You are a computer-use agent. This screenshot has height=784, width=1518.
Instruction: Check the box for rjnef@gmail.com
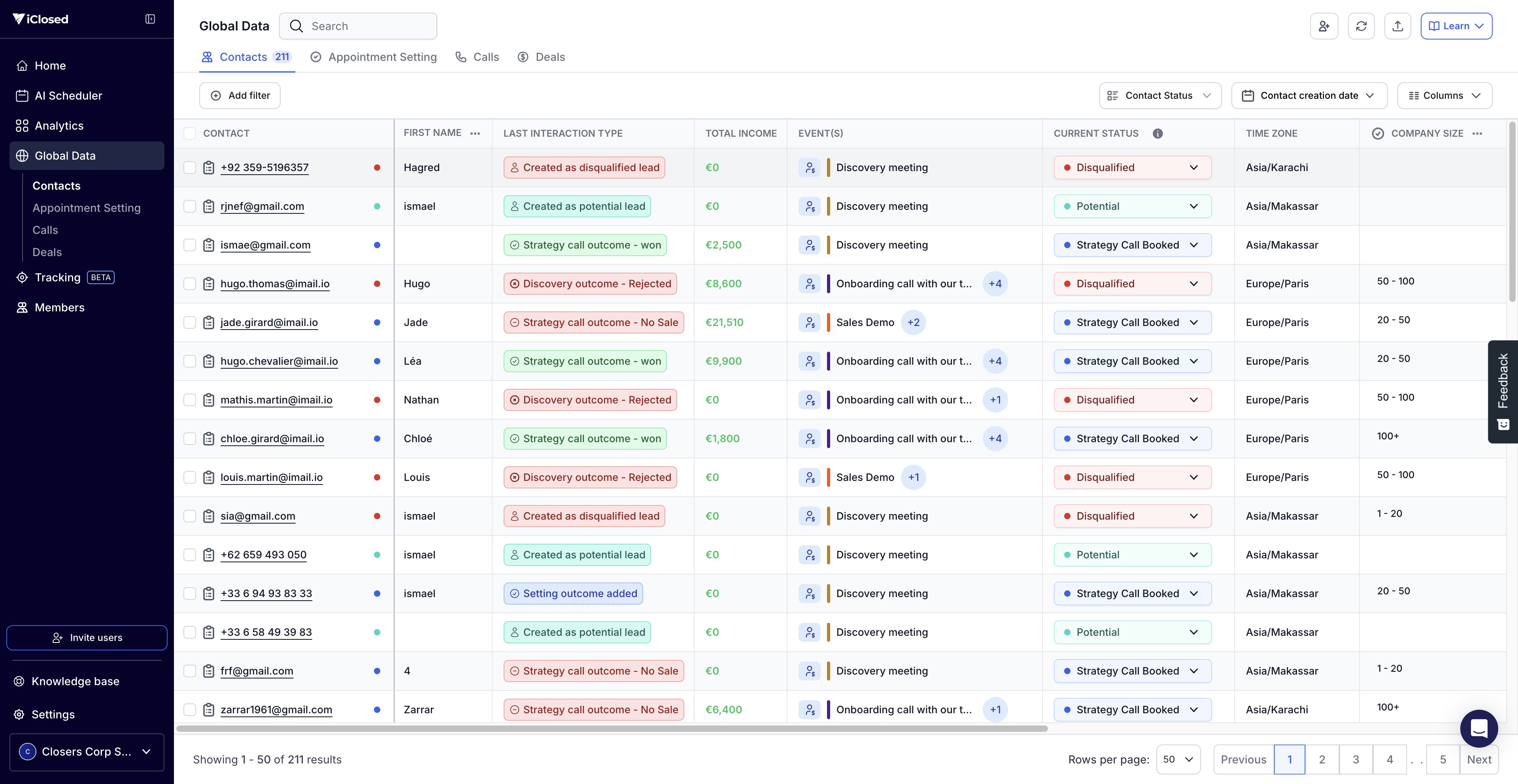pos(190,206)
